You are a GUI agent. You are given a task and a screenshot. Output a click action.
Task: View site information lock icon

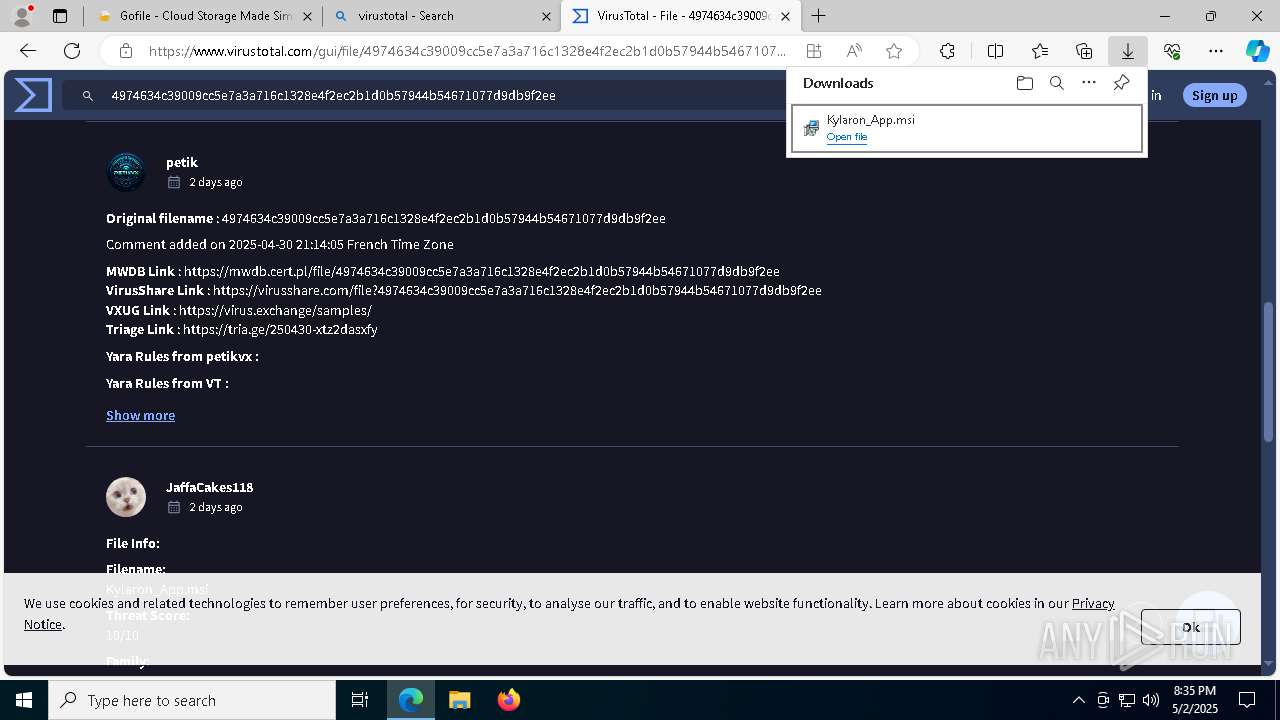coord(125,51)
